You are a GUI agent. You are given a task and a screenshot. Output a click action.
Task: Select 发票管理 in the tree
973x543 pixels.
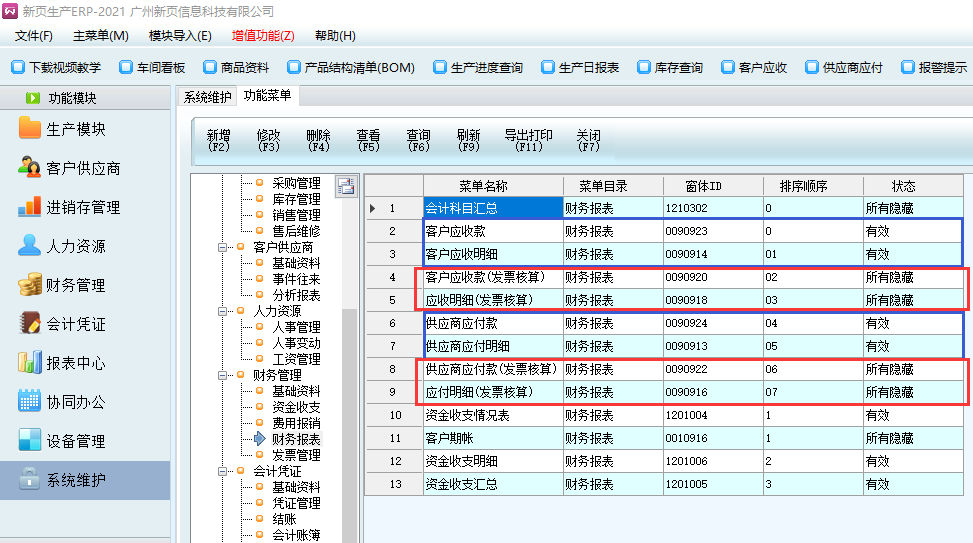tap(297, 455)
